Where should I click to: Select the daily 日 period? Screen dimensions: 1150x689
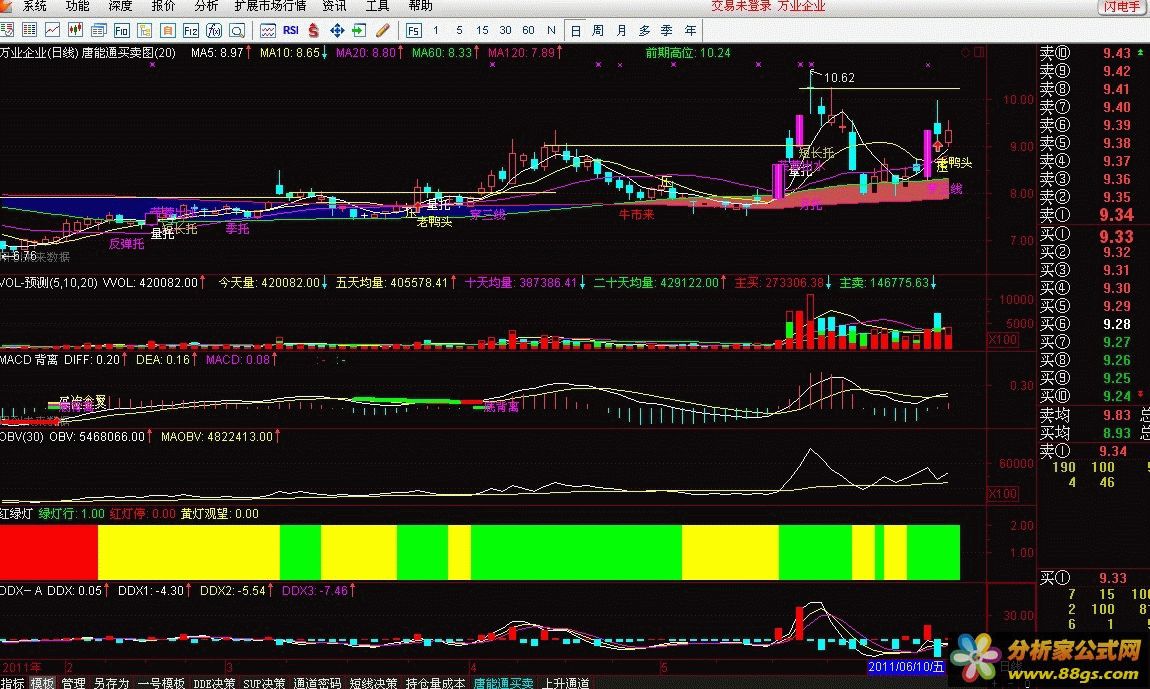pos(576,30)
